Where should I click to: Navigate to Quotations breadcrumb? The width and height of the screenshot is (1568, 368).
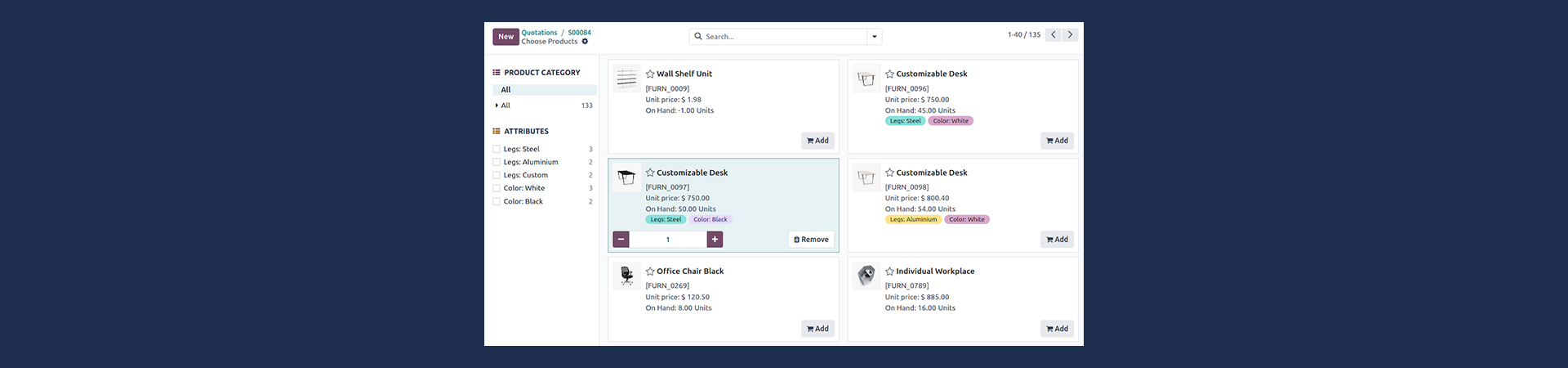539,33
